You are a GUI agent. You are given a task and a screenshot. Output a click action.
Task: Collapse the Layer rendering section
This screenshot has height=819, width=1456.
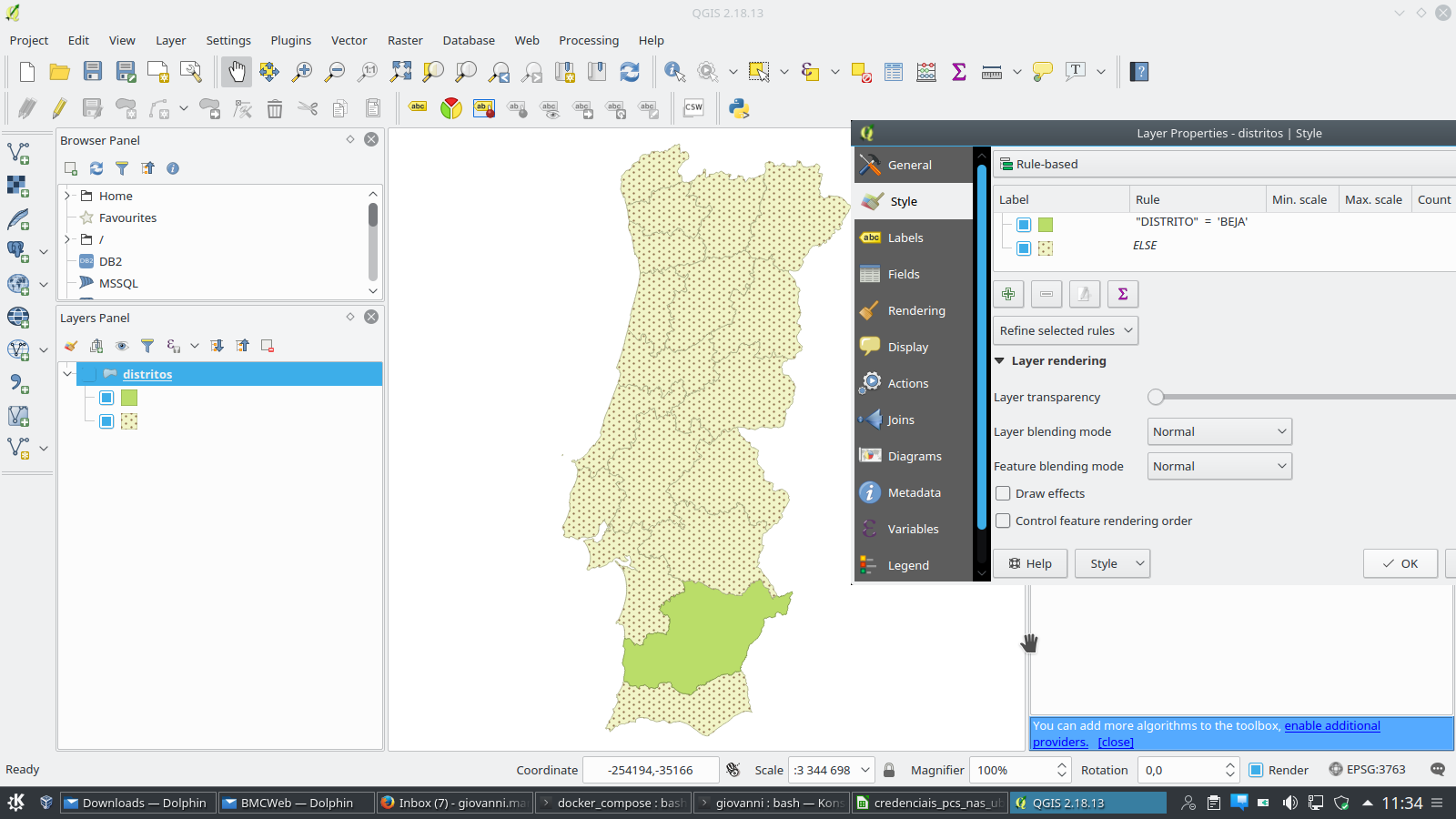coord(1000,361)
